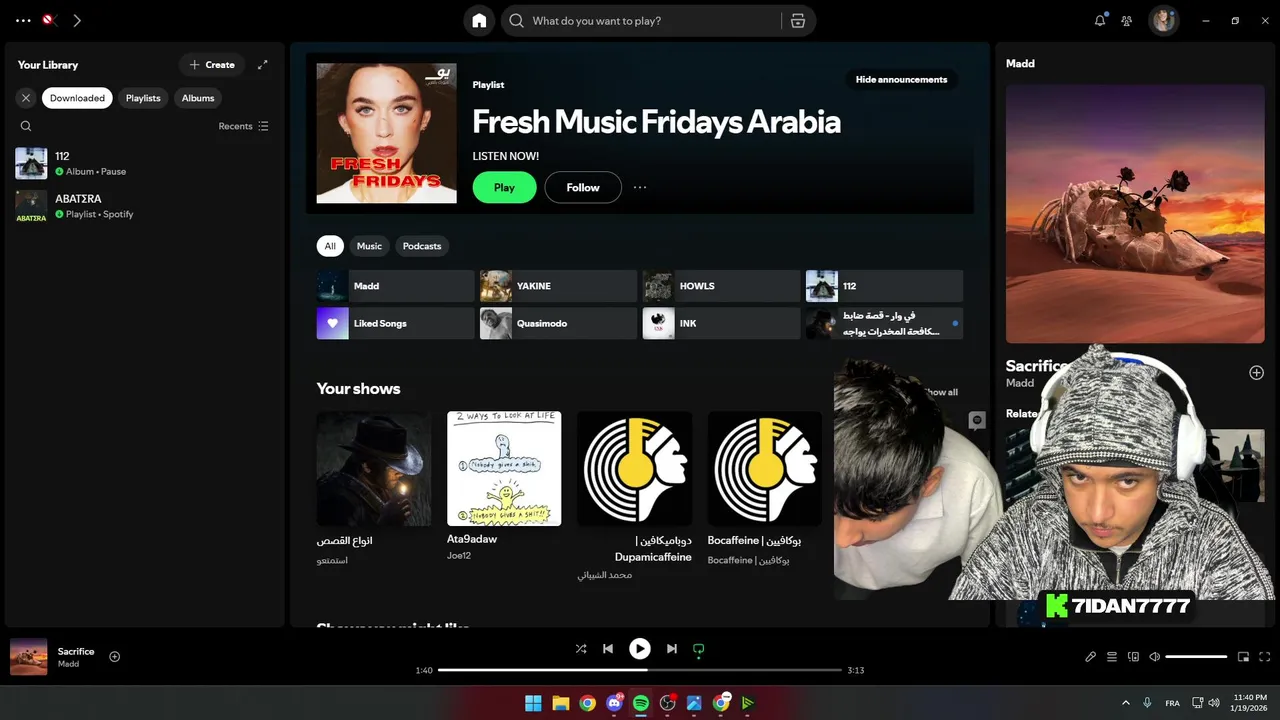
Task: Open the FRA language input indicator
Action: (x=1172, y=703)
